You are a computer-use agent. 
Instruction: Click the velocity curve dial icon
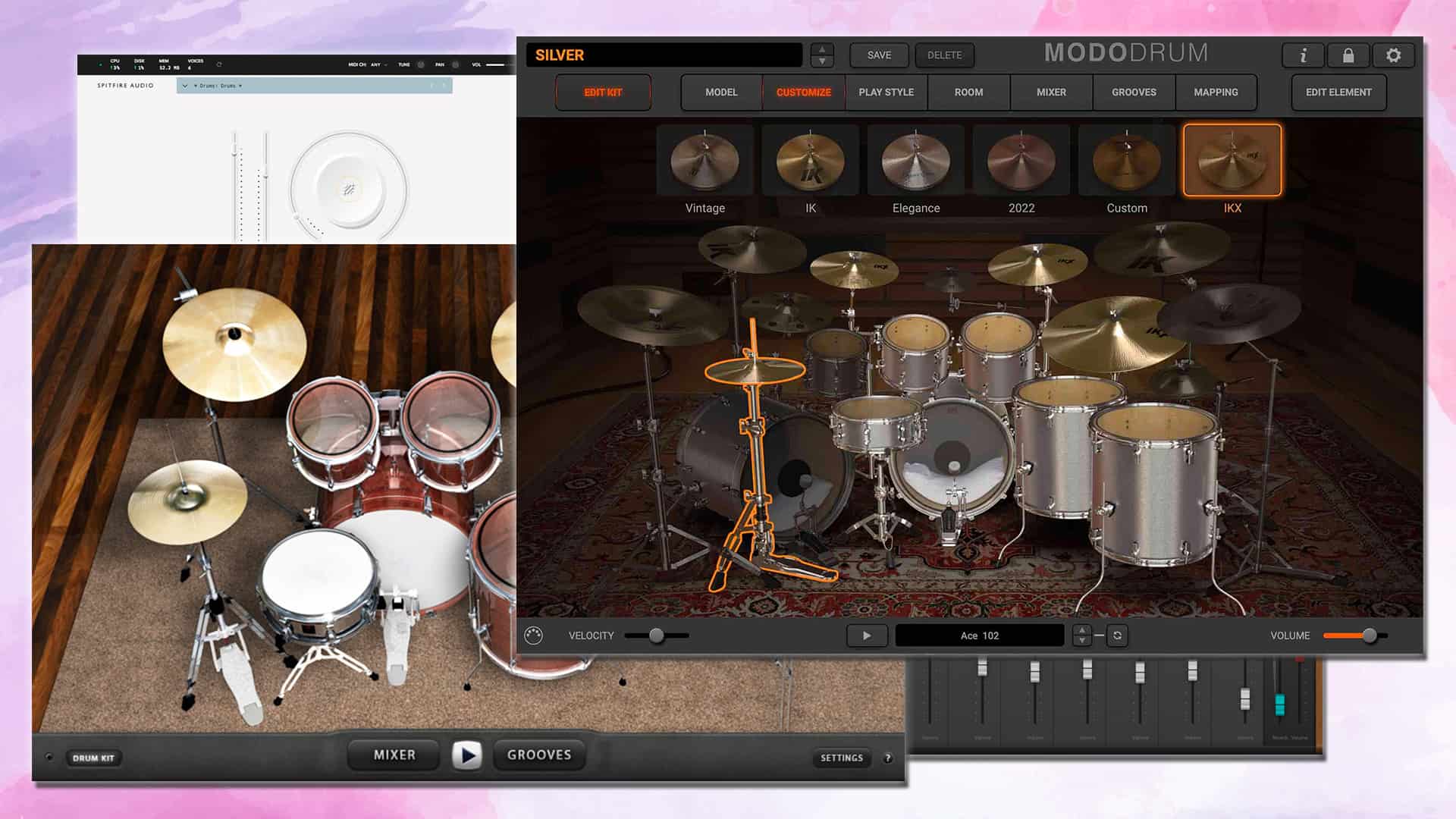533,635
